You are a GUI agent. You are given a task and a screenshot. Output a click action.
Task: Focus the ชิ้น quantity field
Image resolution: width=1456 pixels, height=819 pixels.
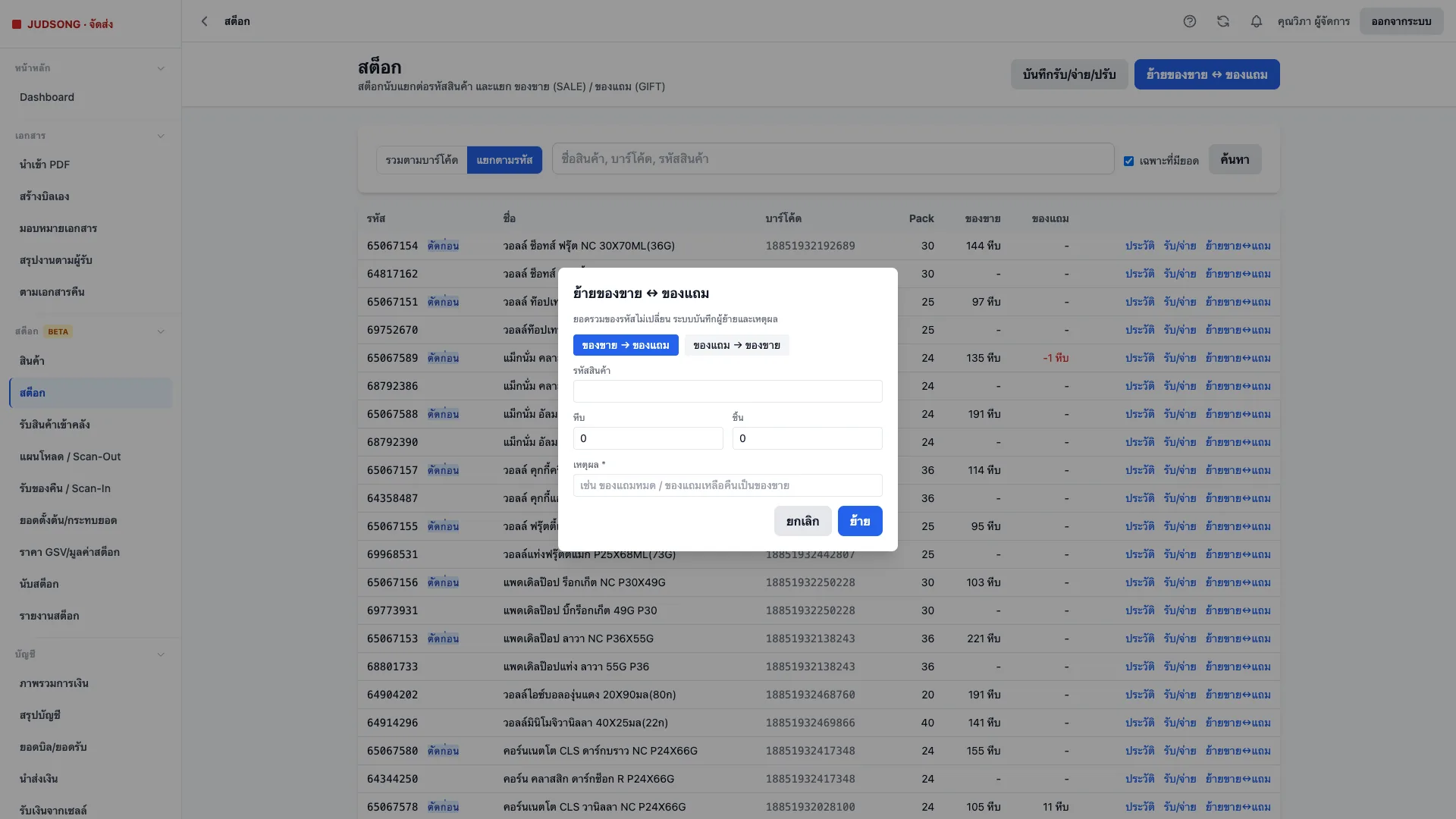tap(808, 438)
